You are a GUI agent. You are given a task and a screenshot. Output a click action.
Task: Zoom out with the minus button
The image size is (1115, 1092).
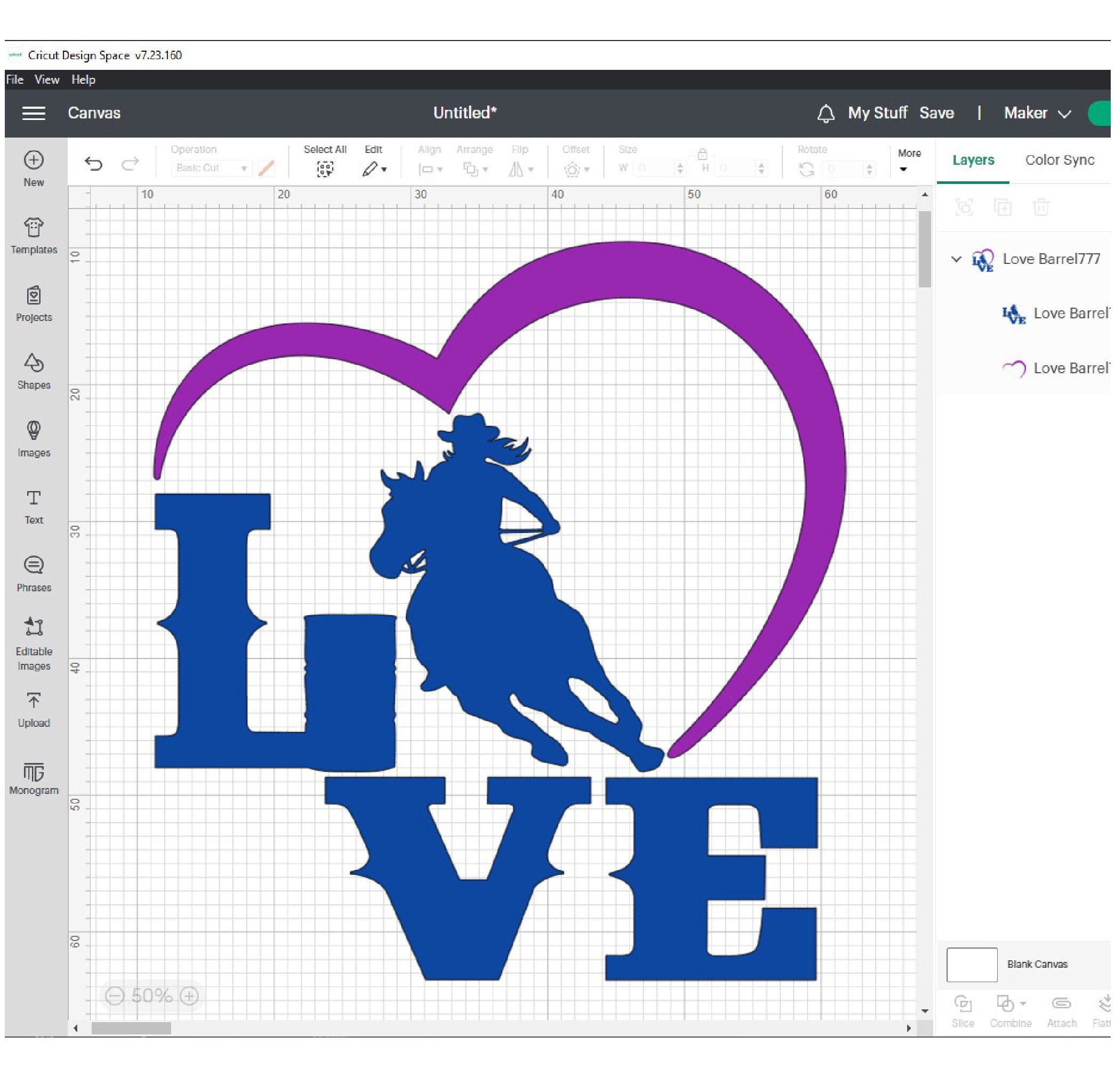click(x=115, y=997)
